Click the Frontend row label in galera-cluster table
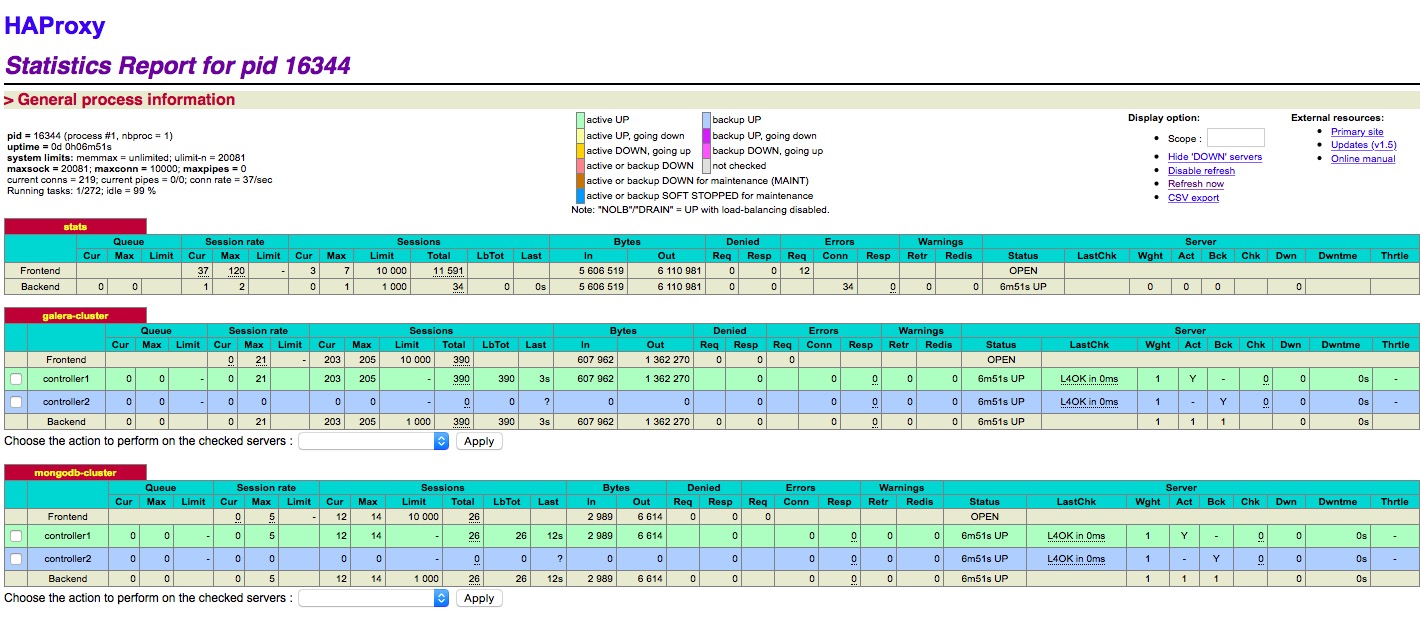This screenshot has height=619, width=1420. [66, 360]
